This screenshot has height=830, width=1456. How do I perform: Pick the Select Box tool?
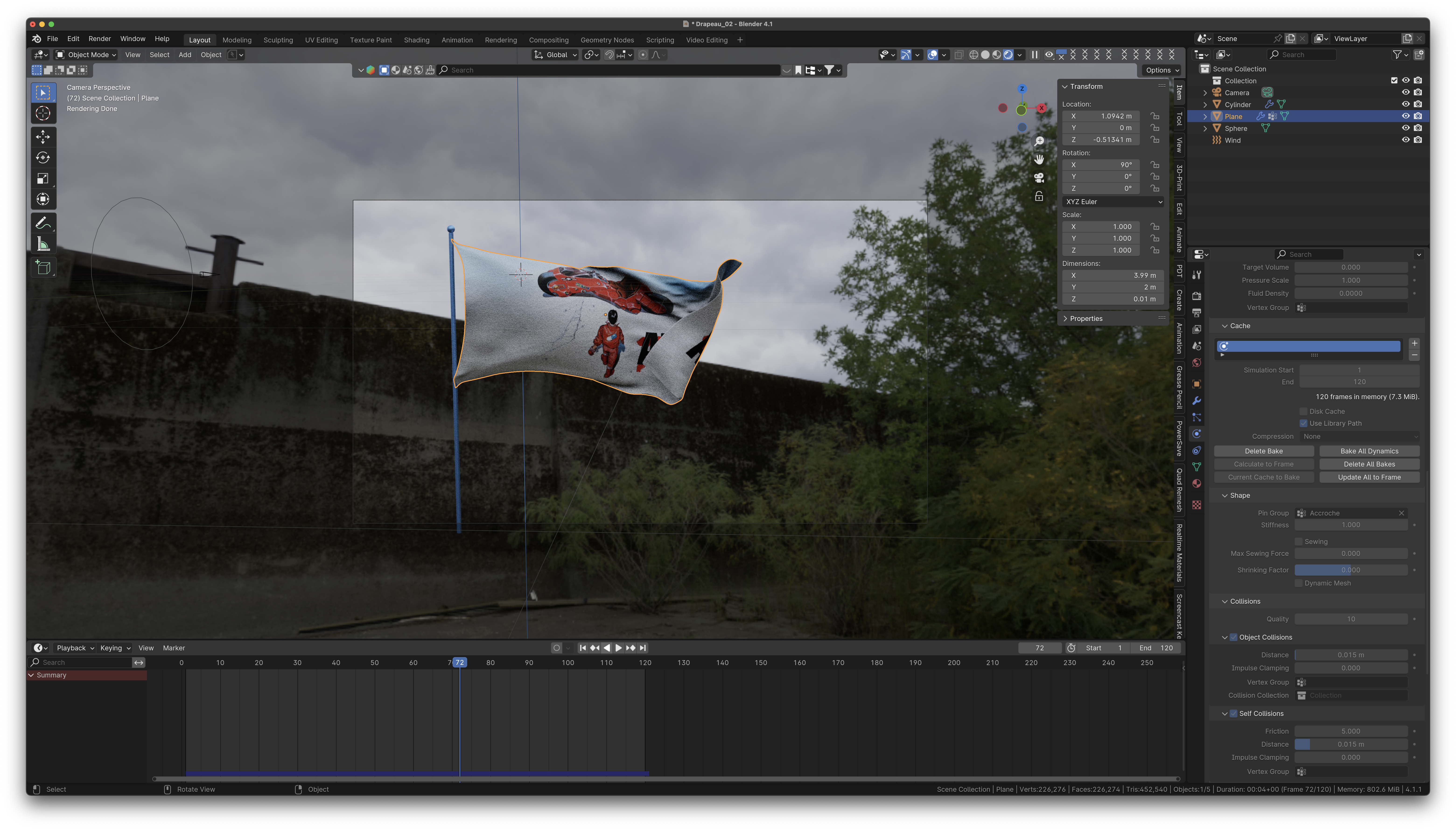(x=43, y=92)
